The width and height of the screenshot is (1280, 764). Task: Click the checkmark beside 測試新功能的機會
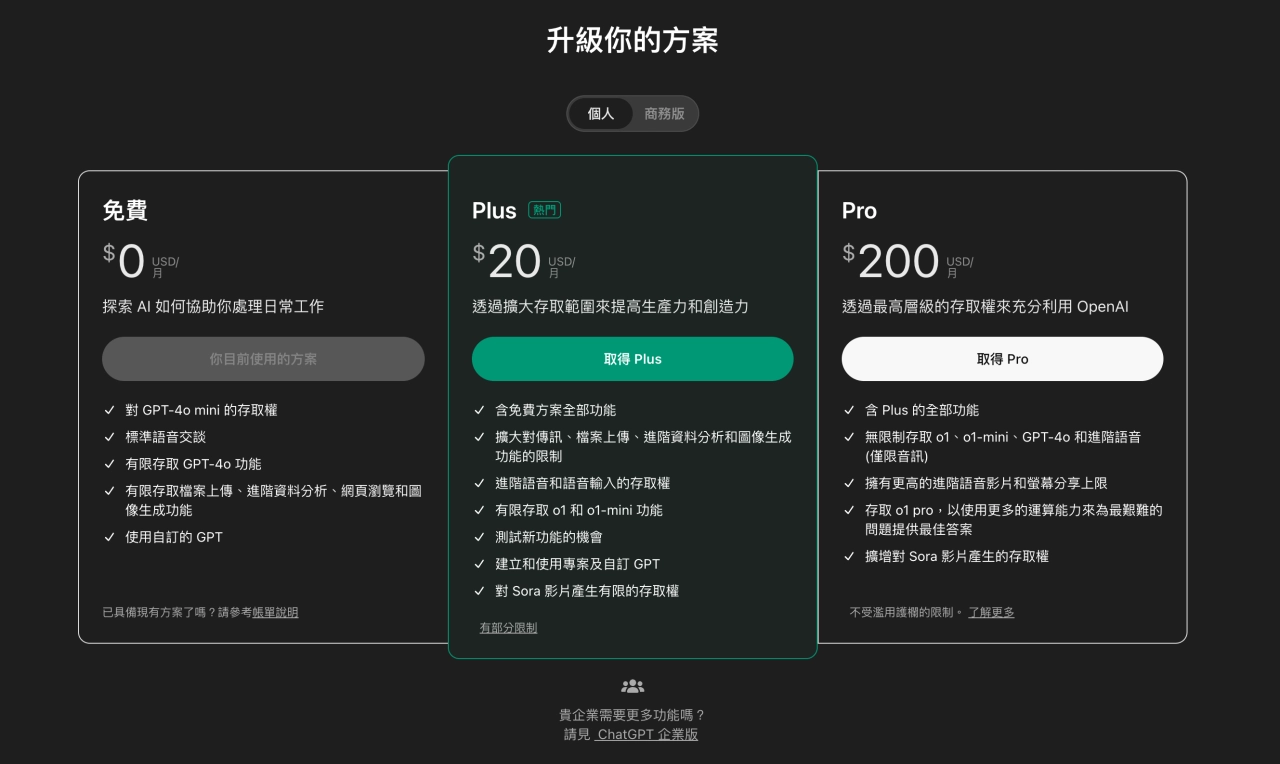tap(479, 537)
